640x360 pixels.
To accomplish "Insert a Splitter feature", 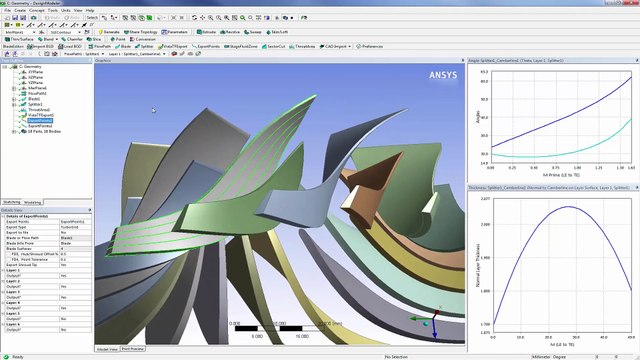I will [144, 47].
